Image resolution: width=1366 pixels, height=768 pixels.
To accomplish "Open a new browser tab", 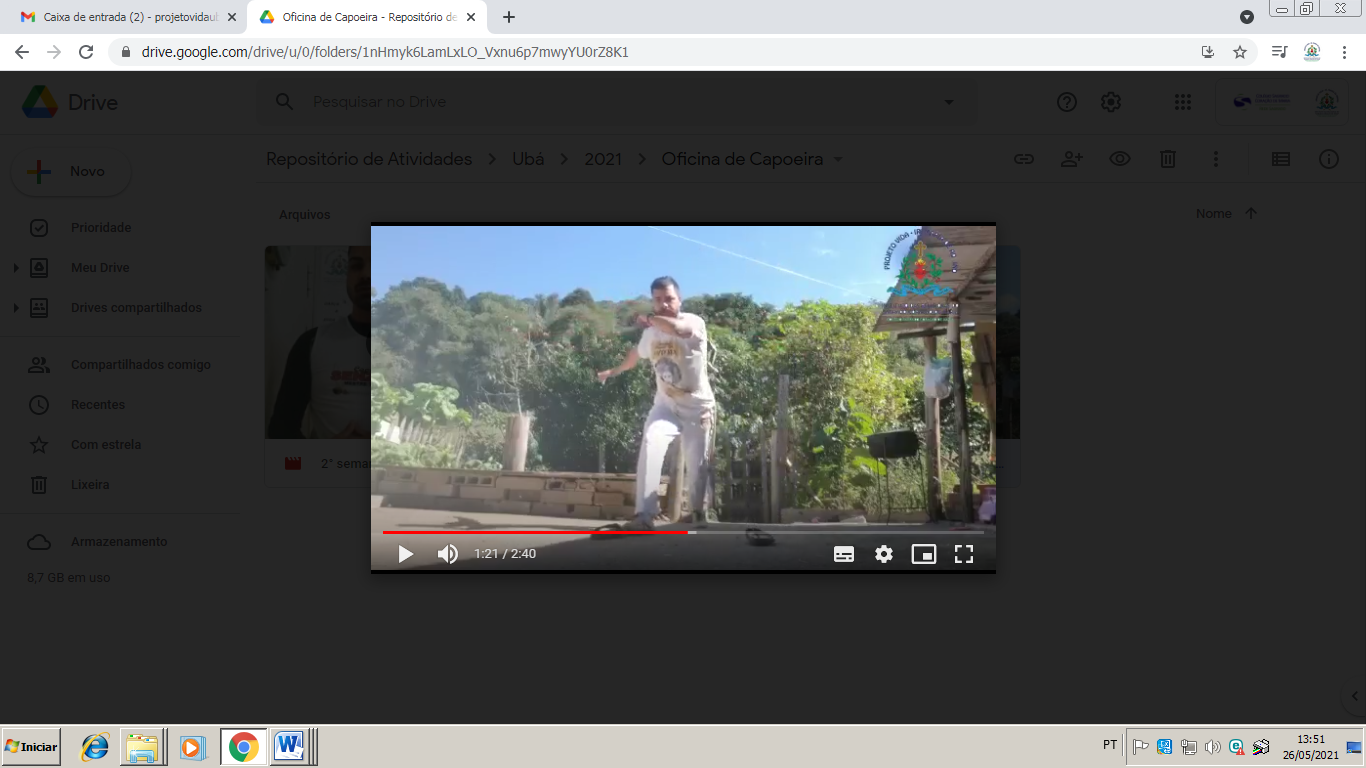I will [509, 17].
